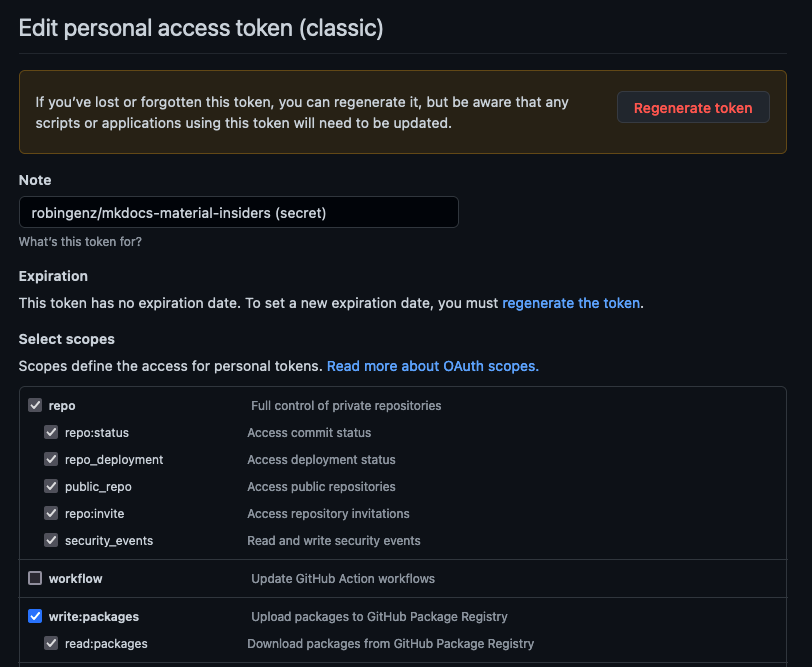Image resolution: width=812 pixels, height=667 pixels.
Task: Toggle the public_repo checkbox
Action: (51, 486)
